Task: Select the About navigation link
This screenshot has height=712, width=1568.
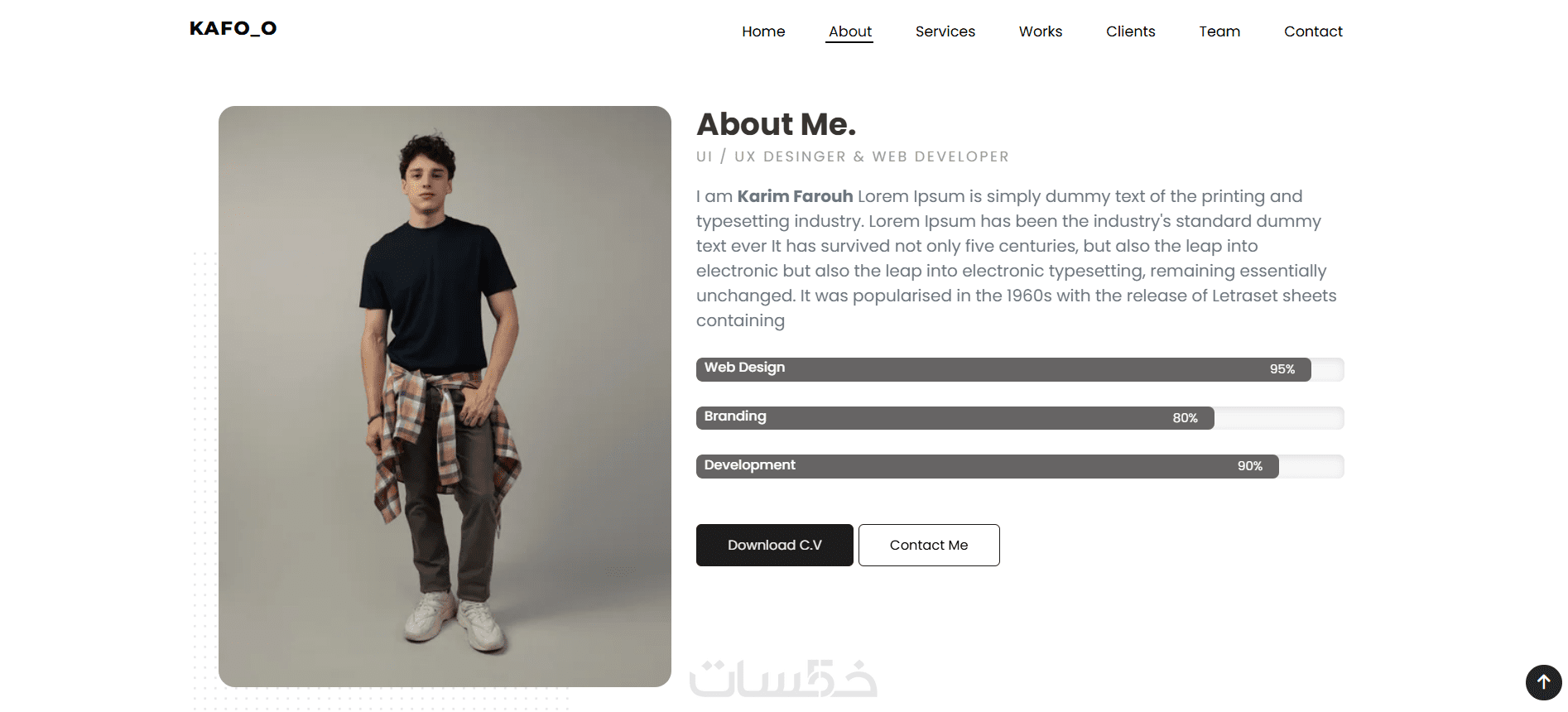Action: (849, 31)
